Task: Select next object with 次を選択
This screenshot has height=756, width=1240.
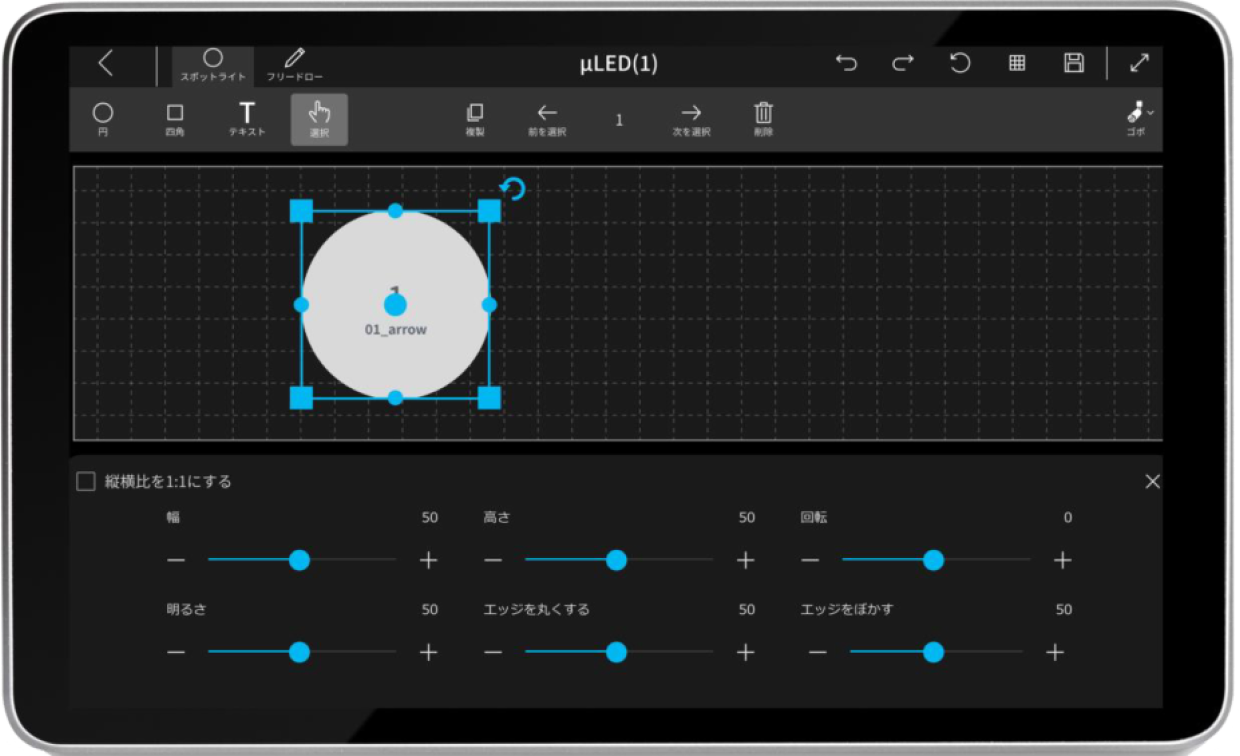Action: pyautogui.click(x=691, y=119)
